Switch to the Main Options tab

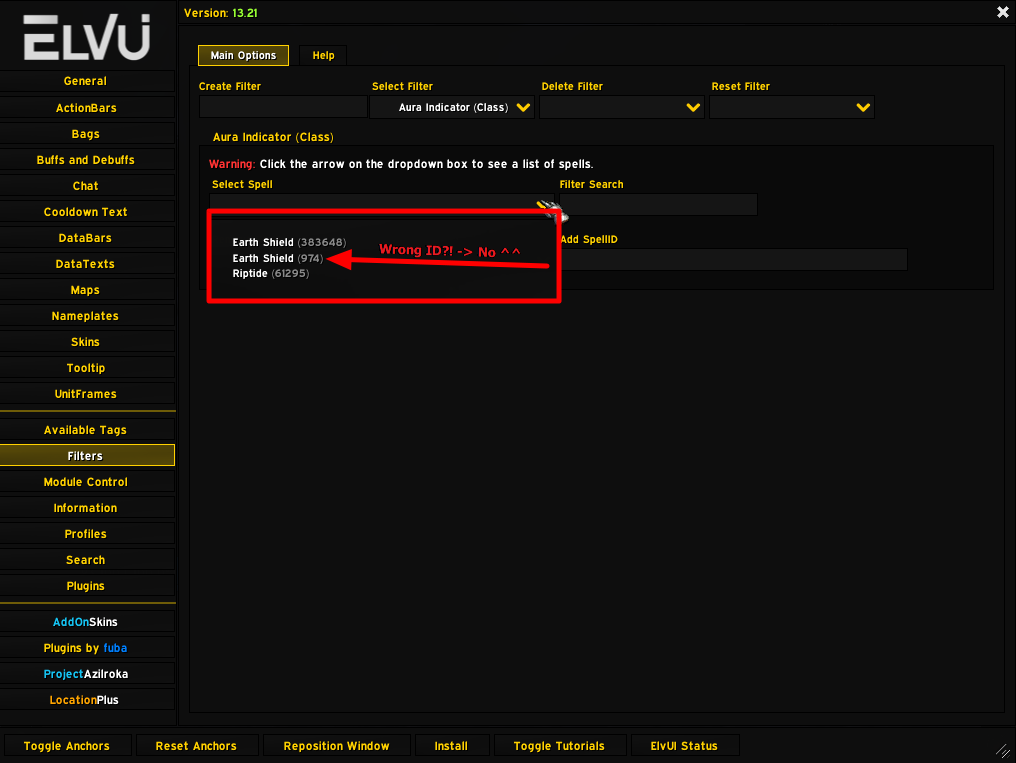point(243,55)
